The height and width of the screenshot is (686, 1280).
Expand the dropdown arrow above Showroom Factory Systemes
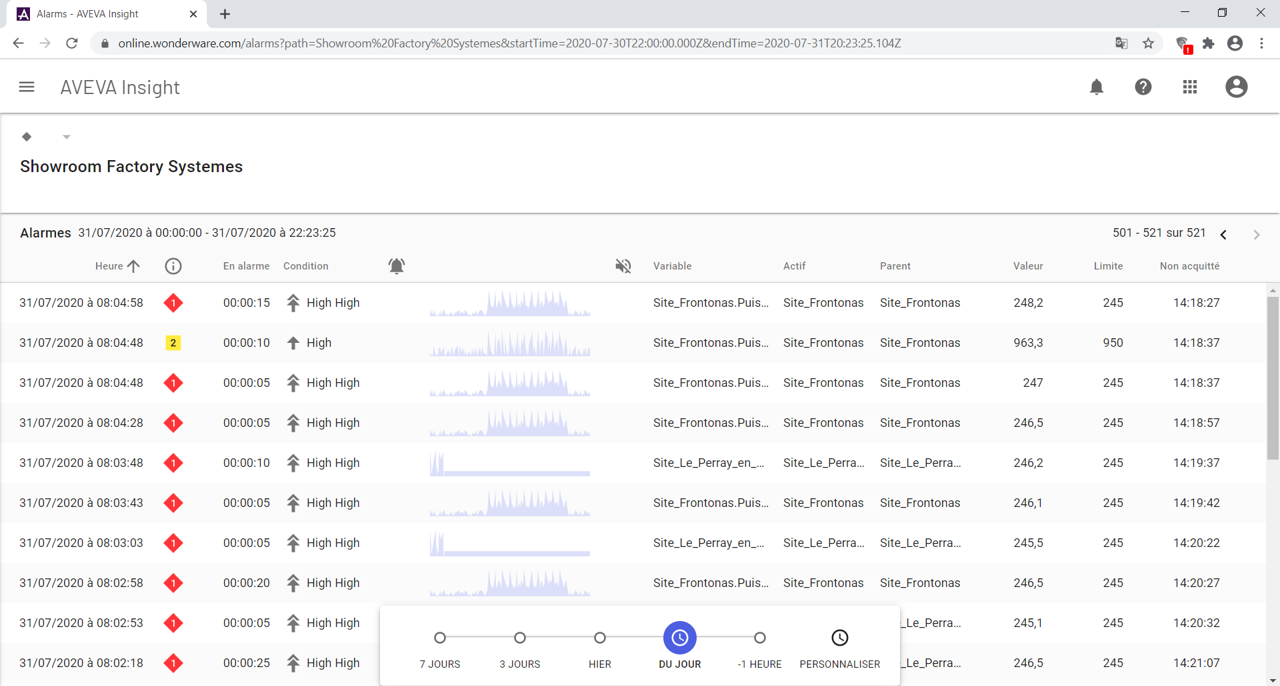click(x=66, y=137)
